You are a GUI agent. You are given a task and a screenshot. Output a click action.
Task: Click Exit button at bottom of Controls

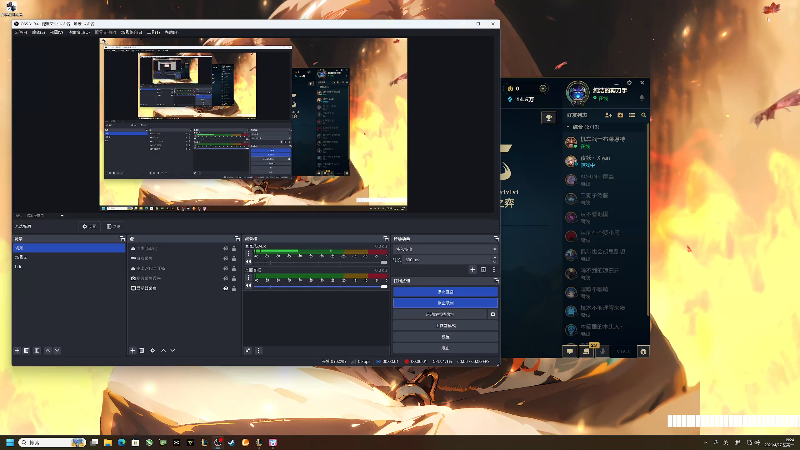(445, 348)
